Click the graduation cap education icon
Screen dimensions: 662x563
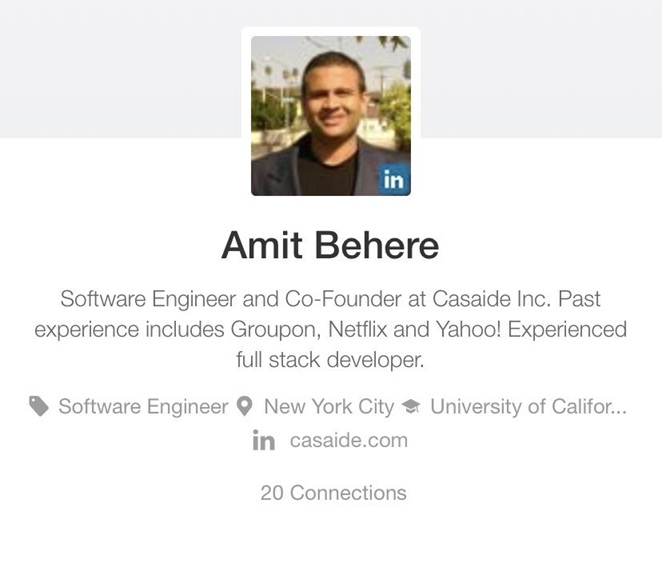point(410,407)
